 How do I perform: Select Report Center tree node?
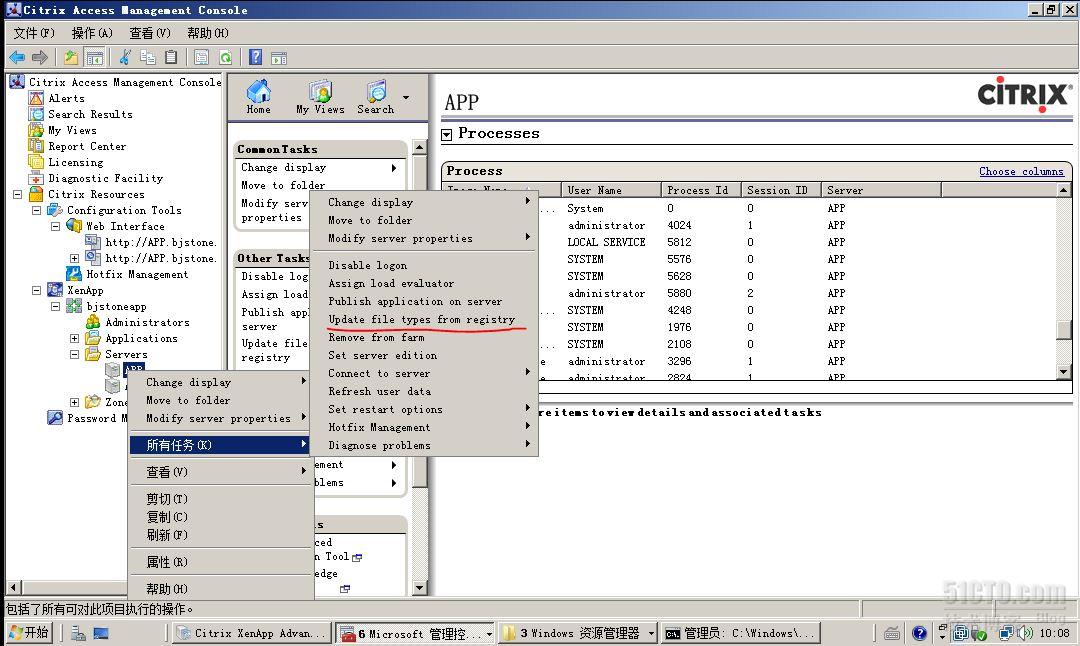tap(87, 146)
